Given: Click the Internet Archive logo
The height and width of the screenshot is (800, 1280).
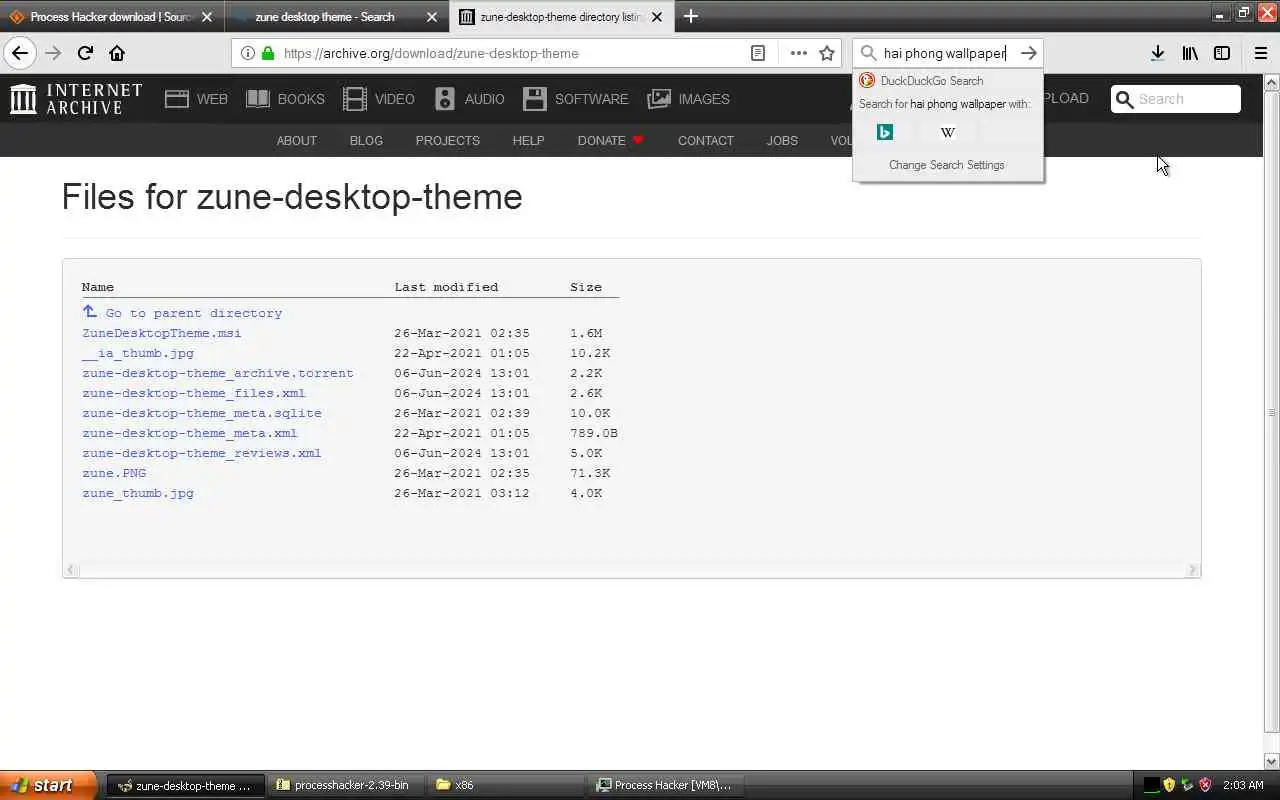Looking at the screenshot, I should (x=77, y=98).
